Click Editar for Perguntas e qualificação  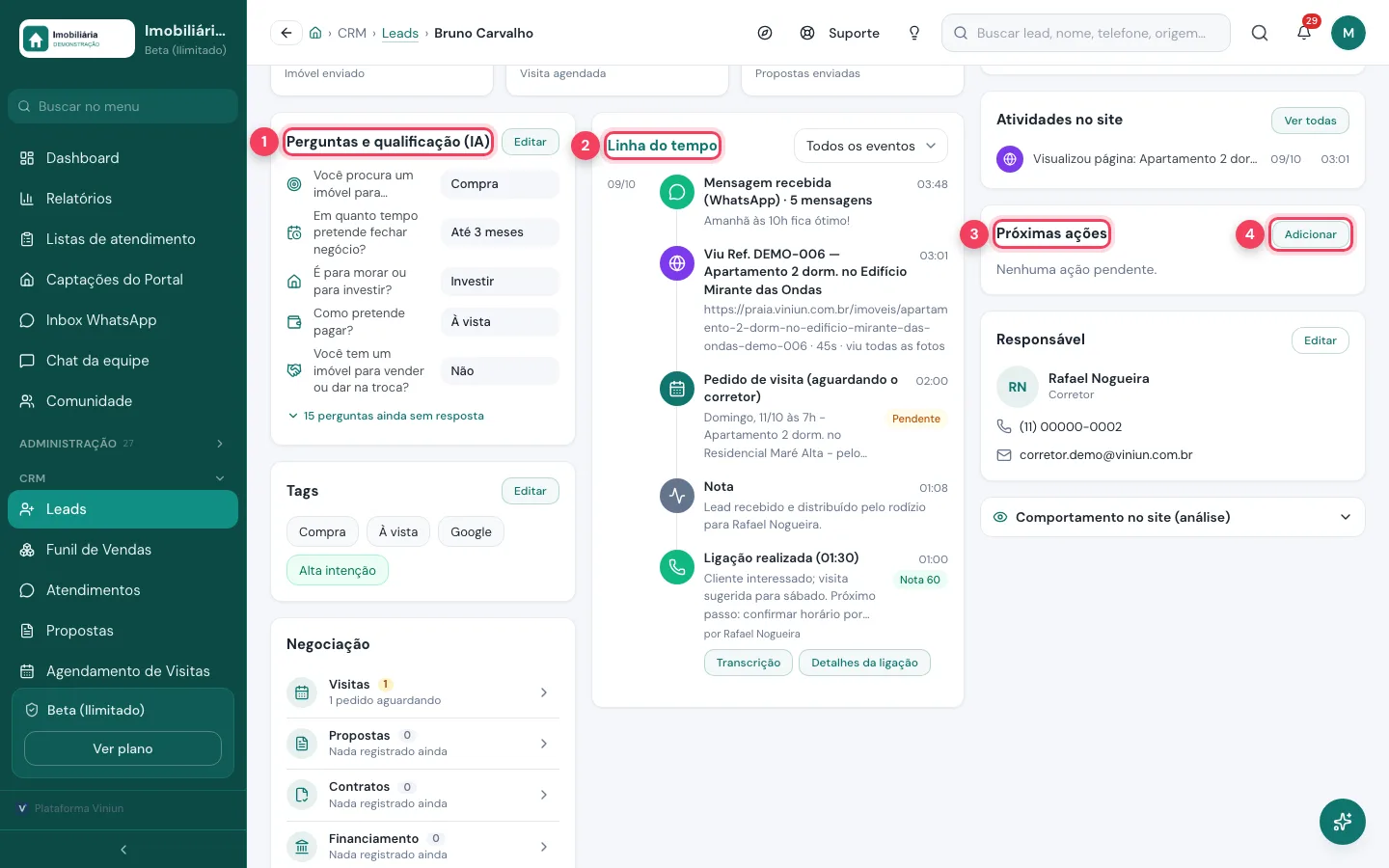tap(531, 142)
